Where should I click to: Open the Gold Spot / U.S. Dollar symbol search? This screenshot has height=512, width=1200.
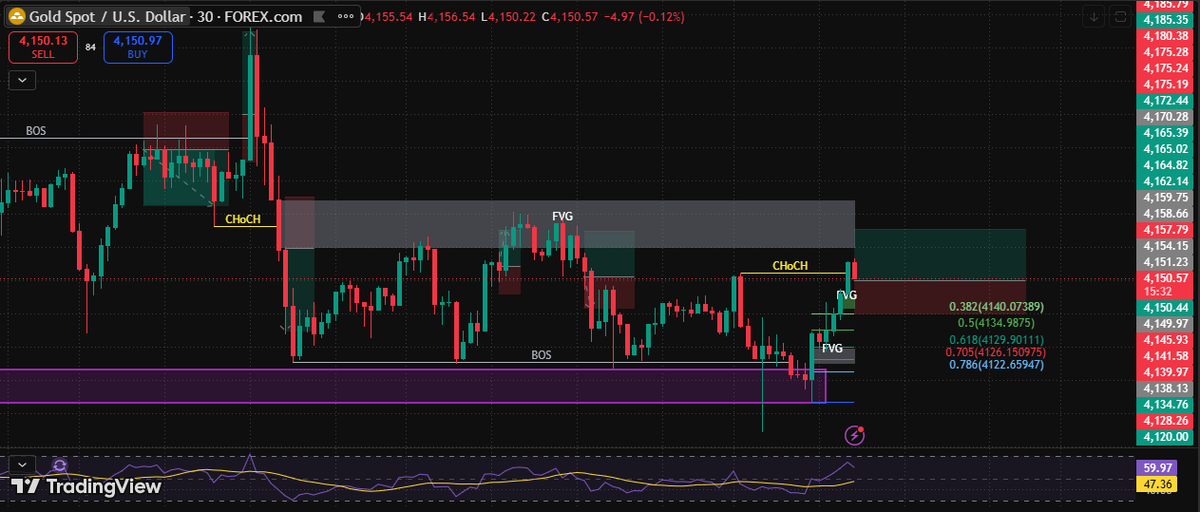[109, 17]
